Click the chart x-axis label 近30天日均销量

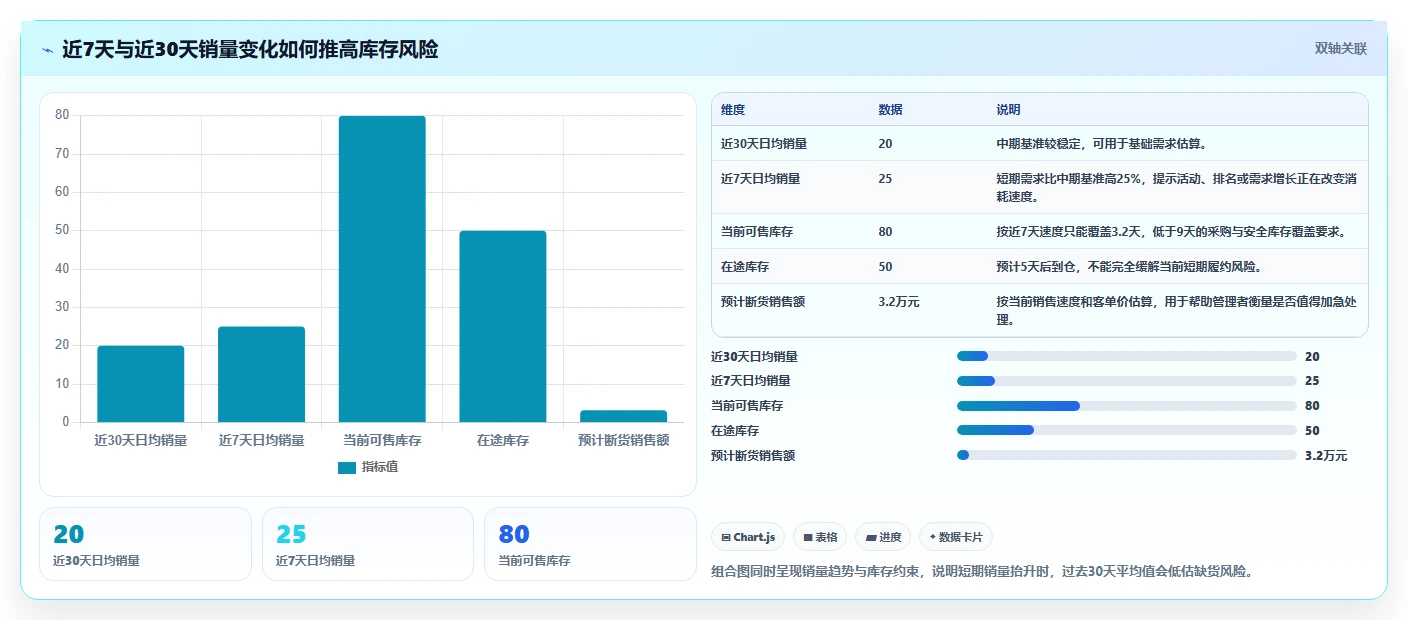tap(141, 440)
